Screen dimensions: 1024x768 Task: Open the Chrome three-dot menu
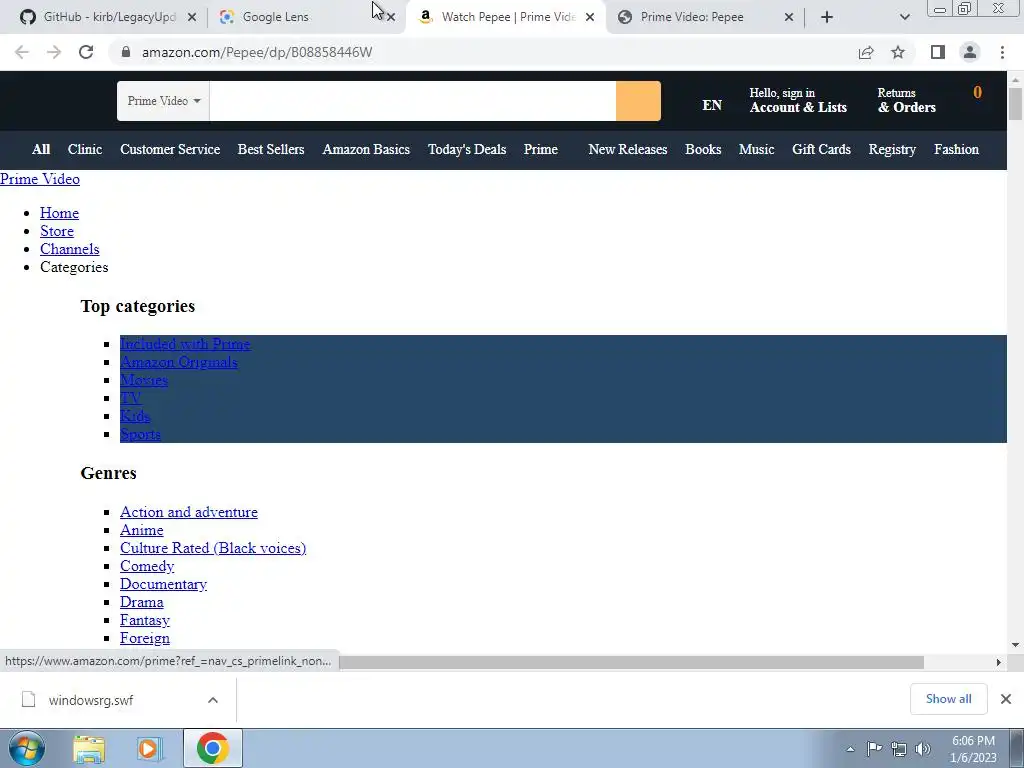(x=1002, y=52)
